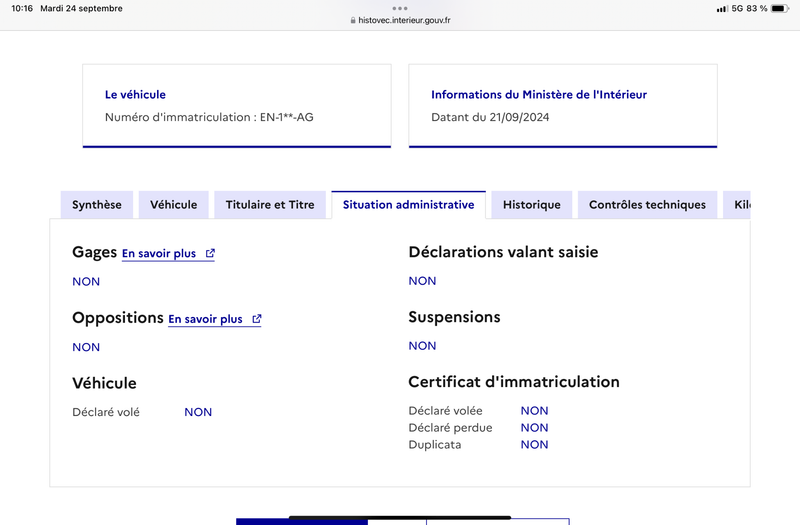Tap the histovec.interieur.gouv.fr address

click(x=404, y=20)
